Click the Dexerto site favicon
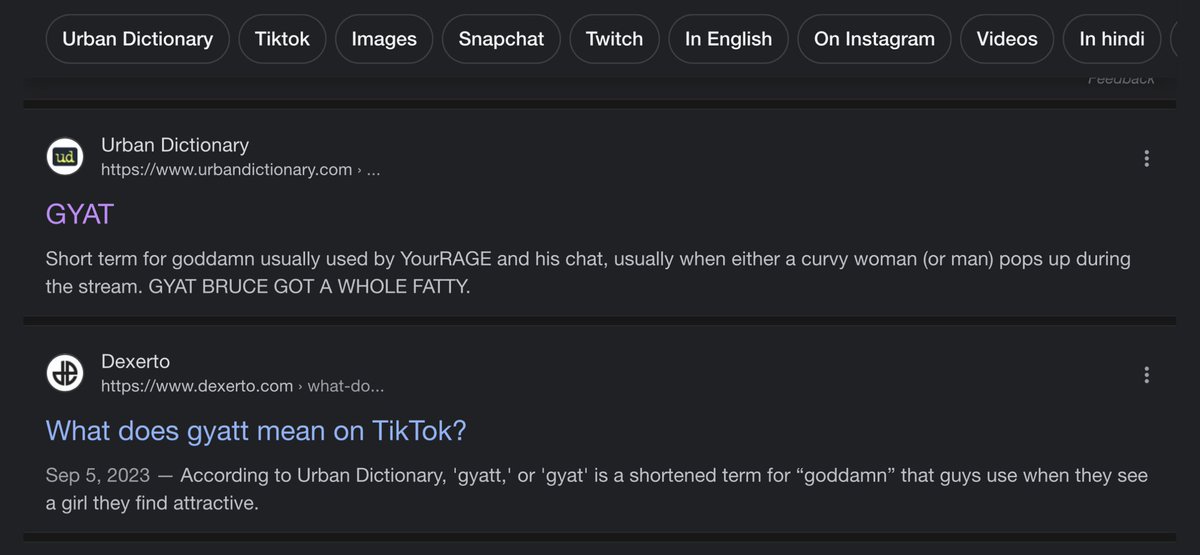 pos(65,373)
